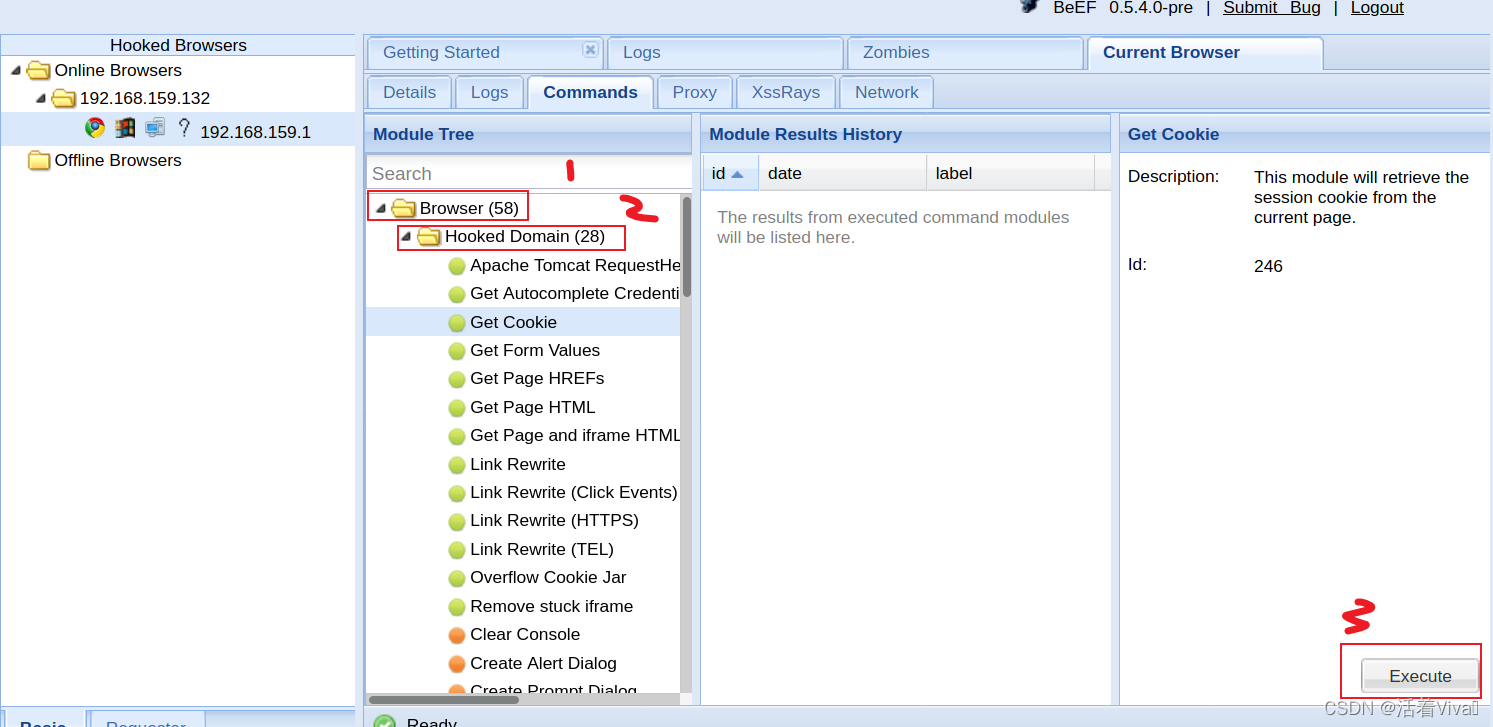Select Link Rewrite (Click Events) module

point(574,492)
